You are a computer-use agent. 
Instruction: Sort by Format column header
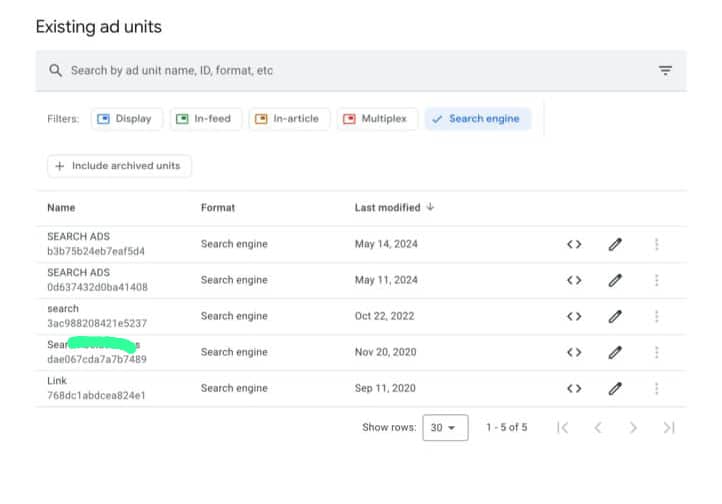pyautogui.click(x=218, y=208)
